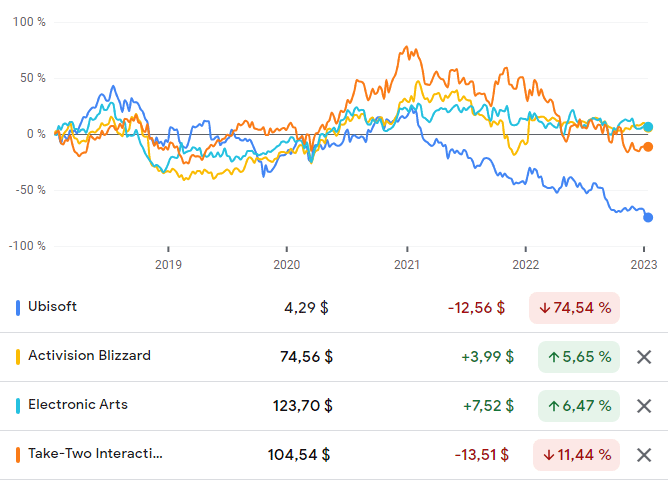The width and height of the screenshot is (668, 480).
Task: Remove Take-Two Interactive from comparison
Action: [644, 455]
